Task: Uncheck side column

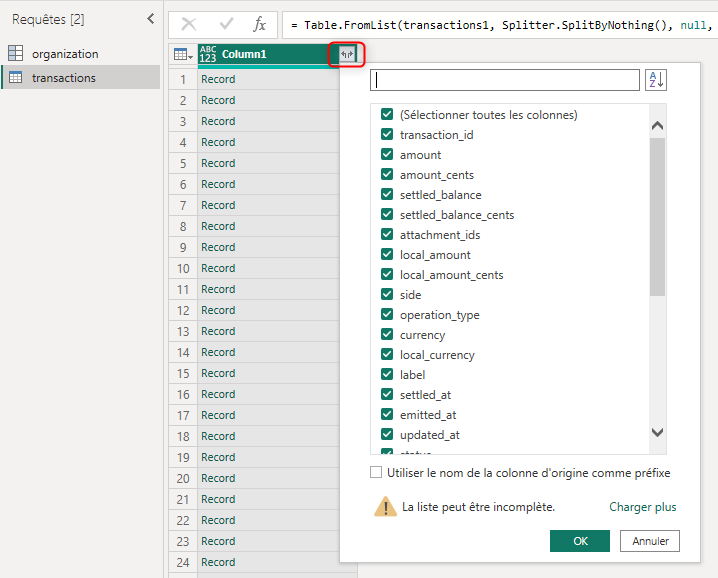Action: tap(387, 294)
